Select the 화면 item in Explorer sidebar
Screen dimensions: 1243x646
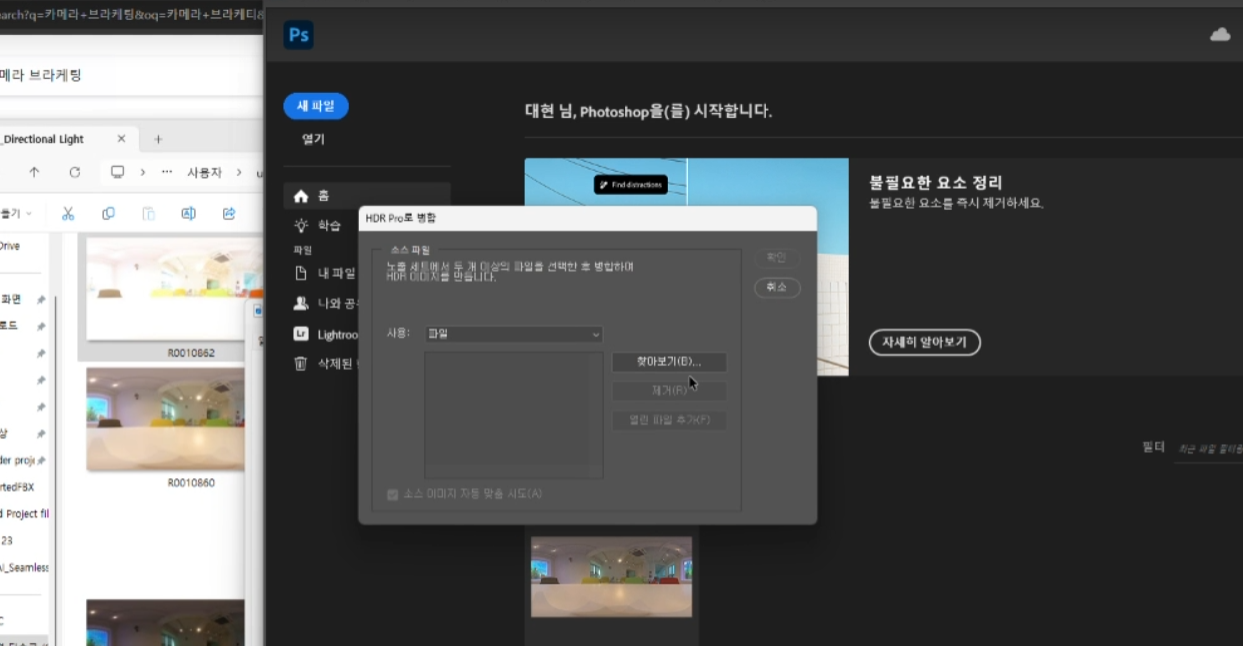click(x=12, y=299)
